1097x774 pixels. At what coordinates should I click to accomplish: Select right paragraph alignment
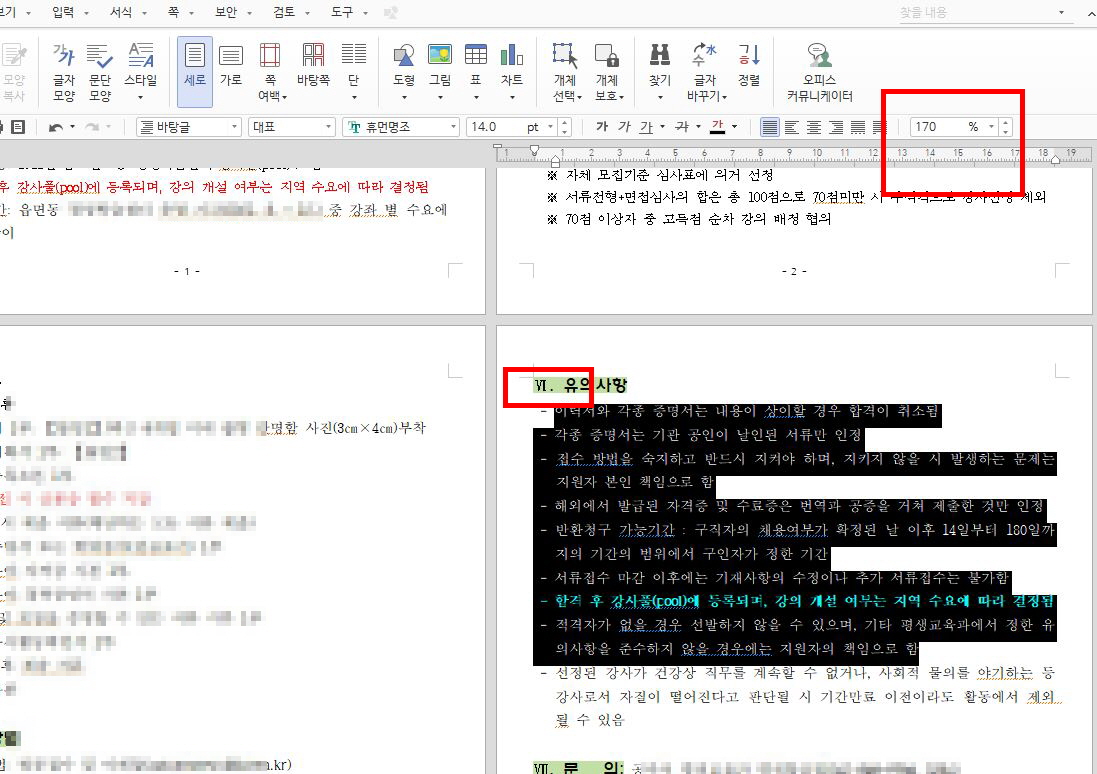pyautogui.click(x=836, y=127)
